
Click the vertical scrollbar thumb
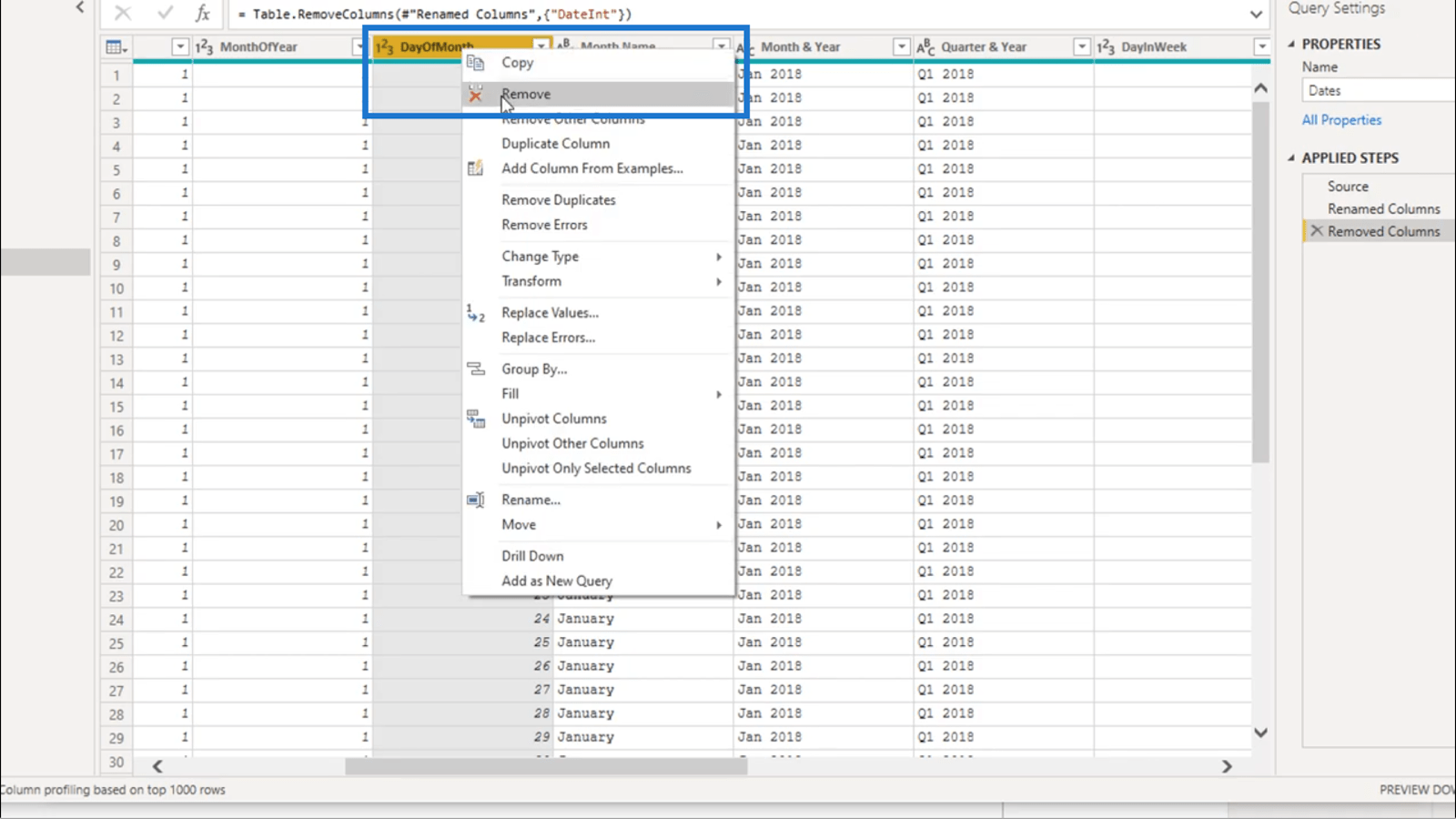(x=1260, y=282)
